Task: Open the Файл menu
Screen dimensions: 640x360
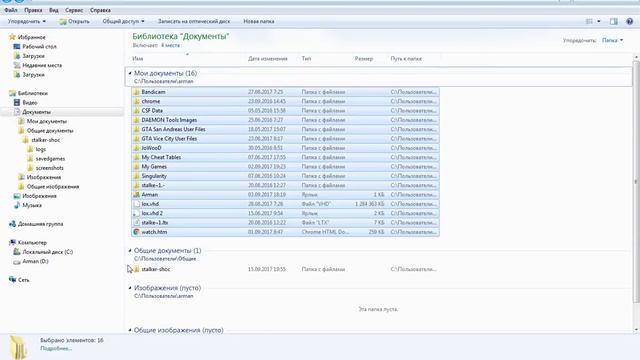Action: click(x=11, y=10)
